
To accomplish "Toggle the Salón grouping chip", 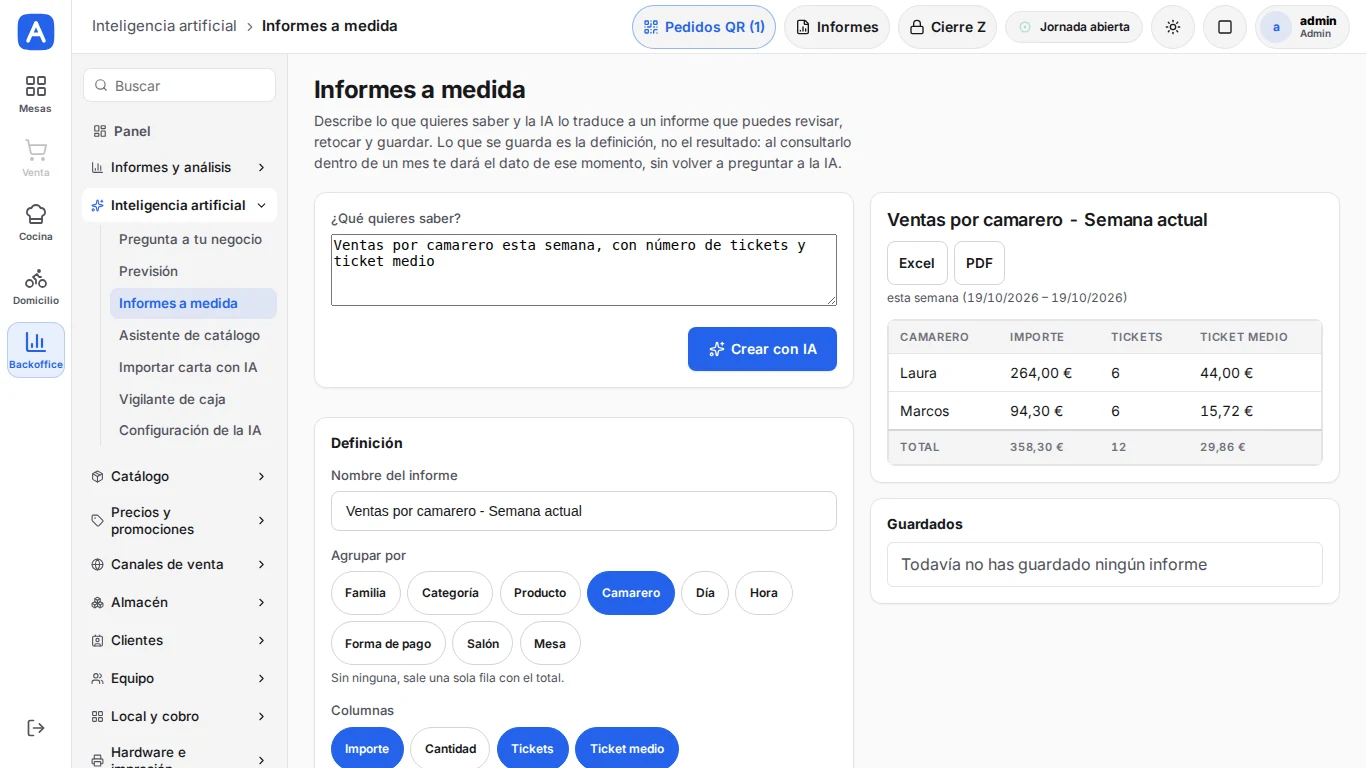I will (483, 644).
